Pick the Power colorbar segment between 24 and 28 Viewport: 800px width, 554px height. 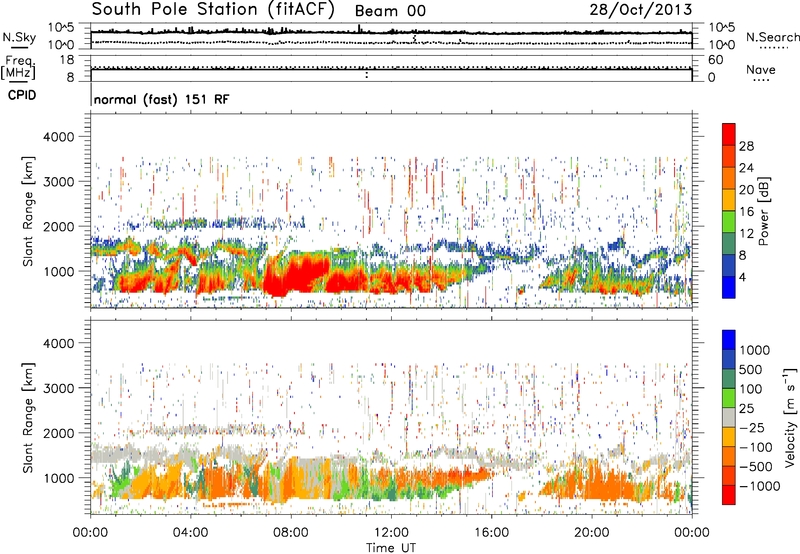point(729,156)
